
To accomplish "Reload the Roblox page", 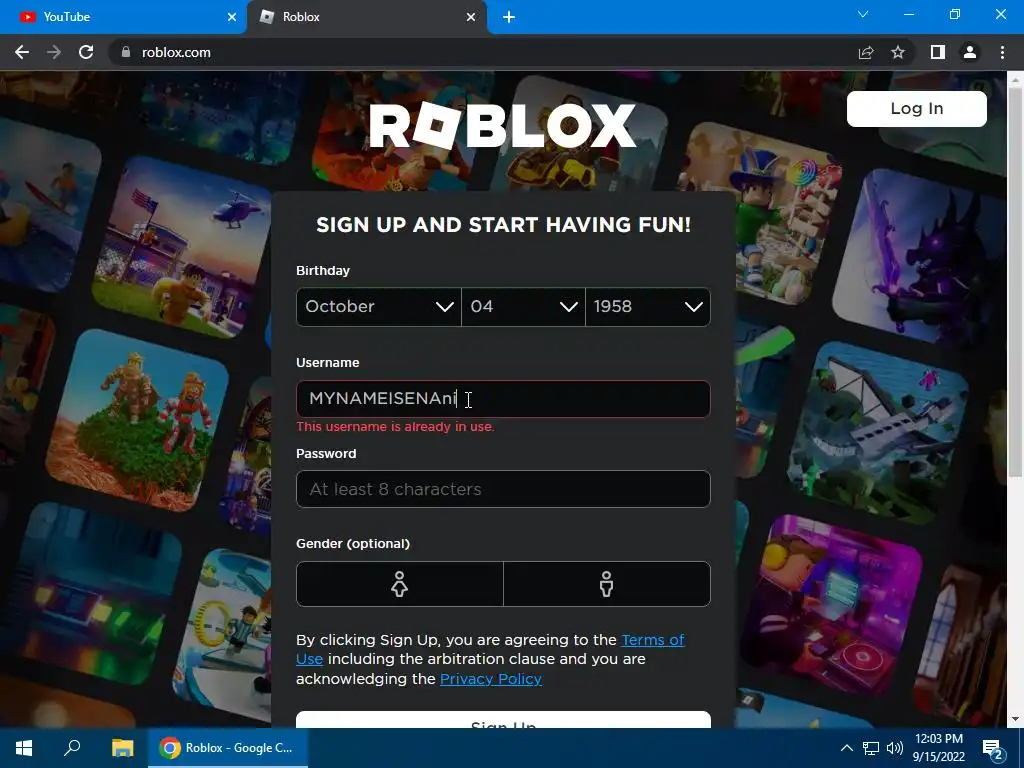I will tap(86, 52).
